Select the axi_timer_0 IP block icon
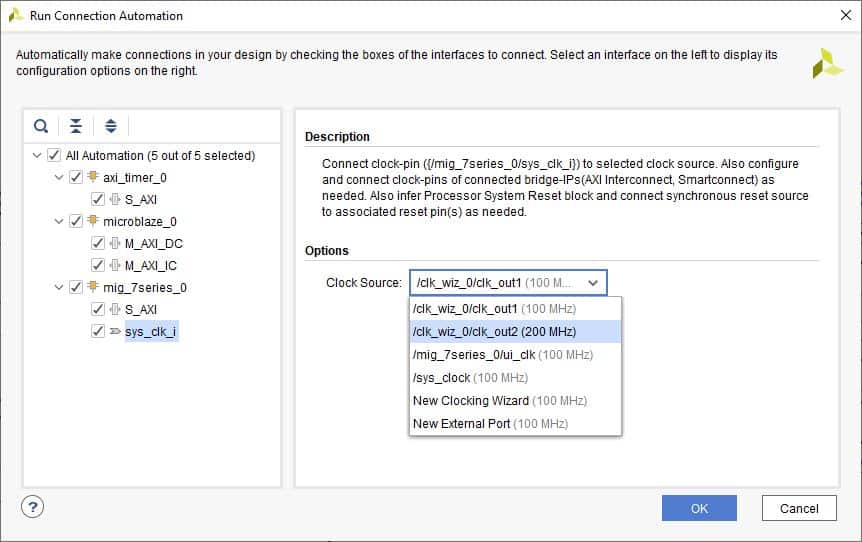This screenshot has width=862, height=542. tap(93, 178)
